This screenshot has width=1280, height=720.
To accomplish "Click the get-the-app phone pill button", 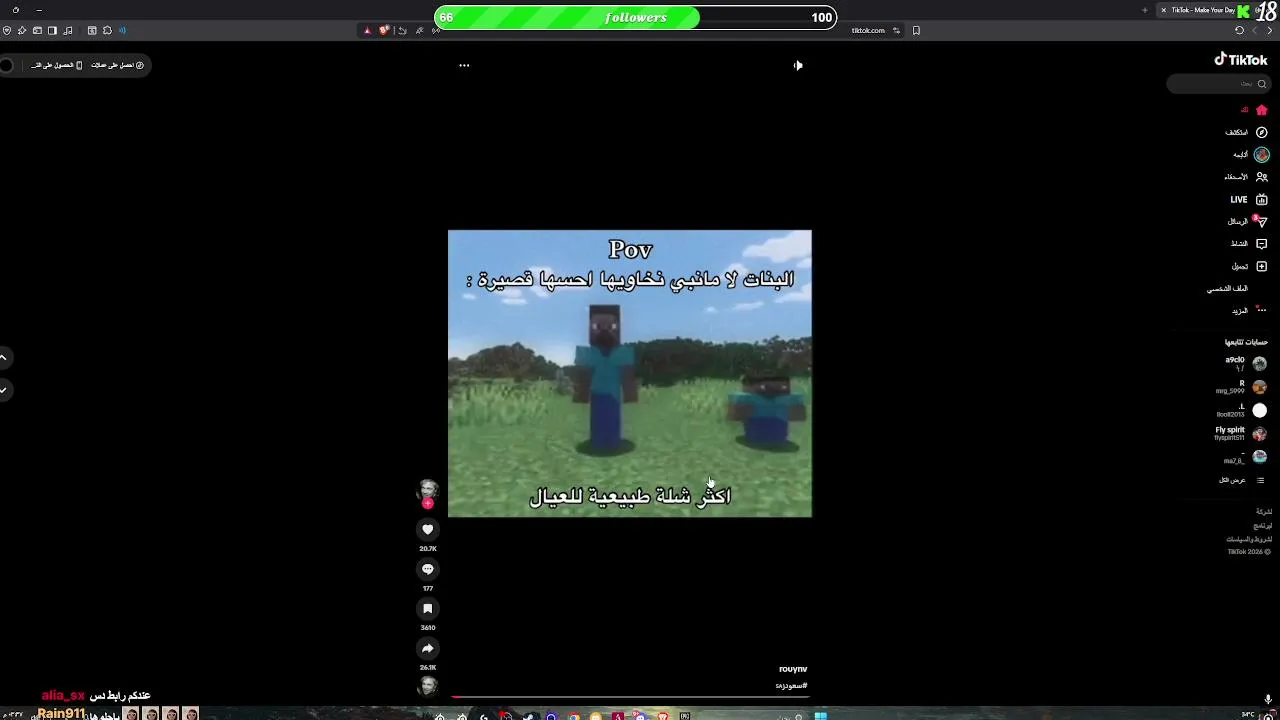I will tap(56, 65).
